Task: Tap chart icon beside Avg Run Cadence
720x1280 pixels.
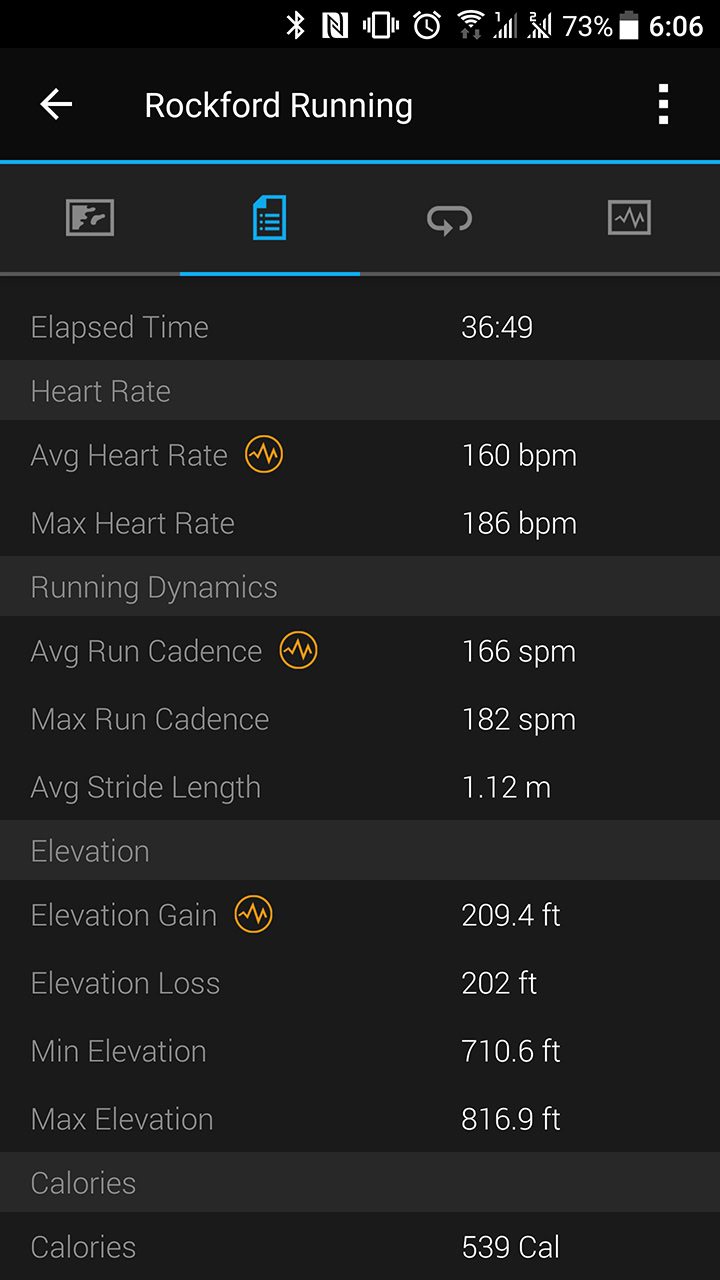Action: coord(298,651)
